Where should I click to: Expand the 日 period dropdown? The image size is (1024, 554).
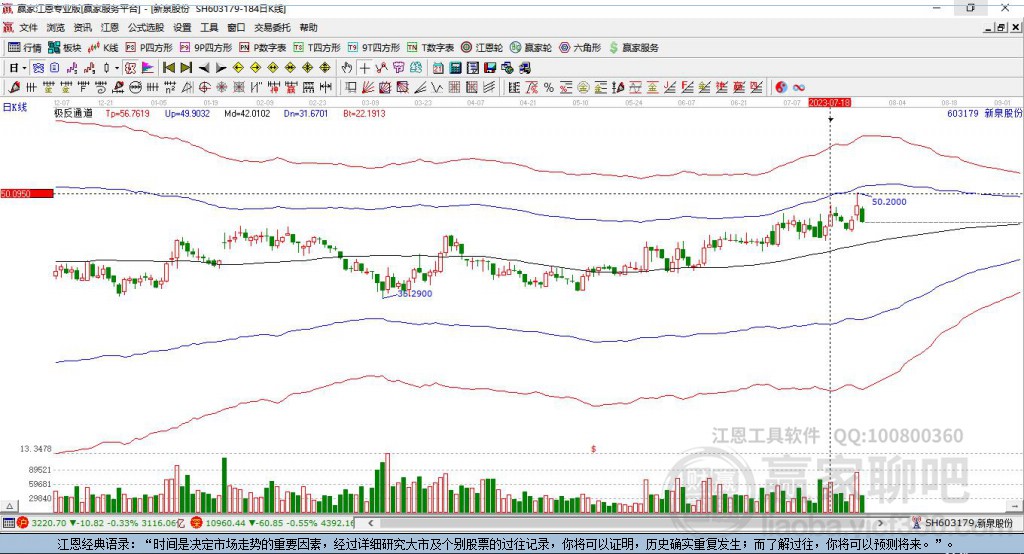coord(24,68)
